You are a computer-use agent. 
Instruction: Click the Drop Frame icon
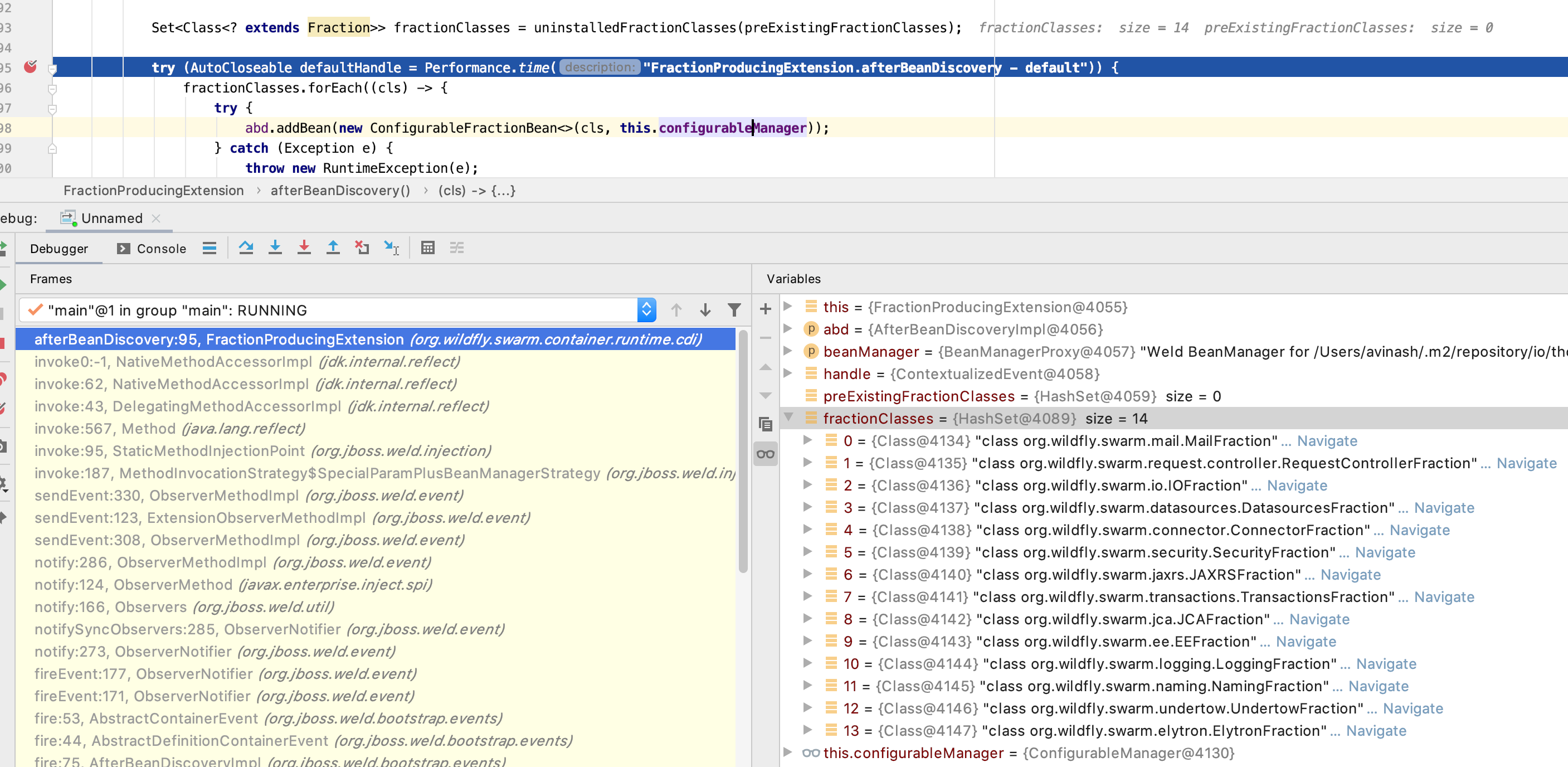tap(362, 247)
